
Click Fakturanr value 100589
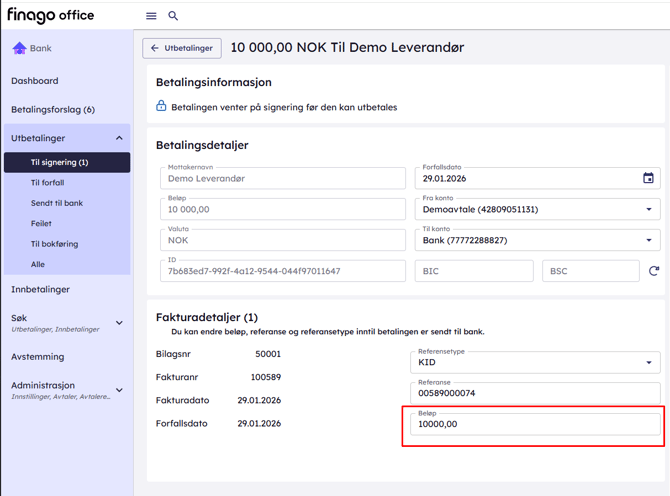click(x=266, y=377)
